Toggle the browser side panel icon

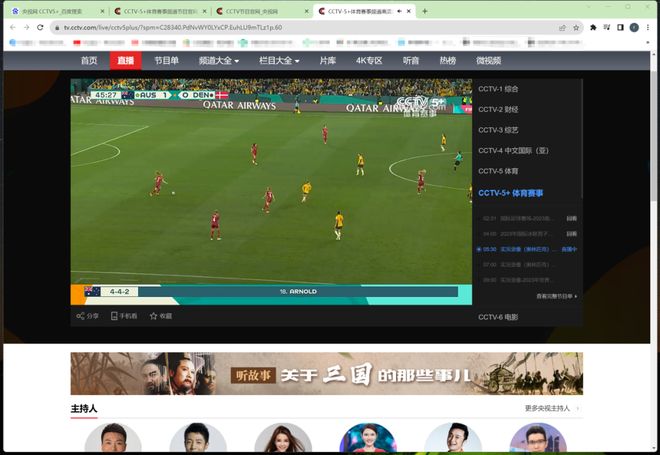[620, 27]
